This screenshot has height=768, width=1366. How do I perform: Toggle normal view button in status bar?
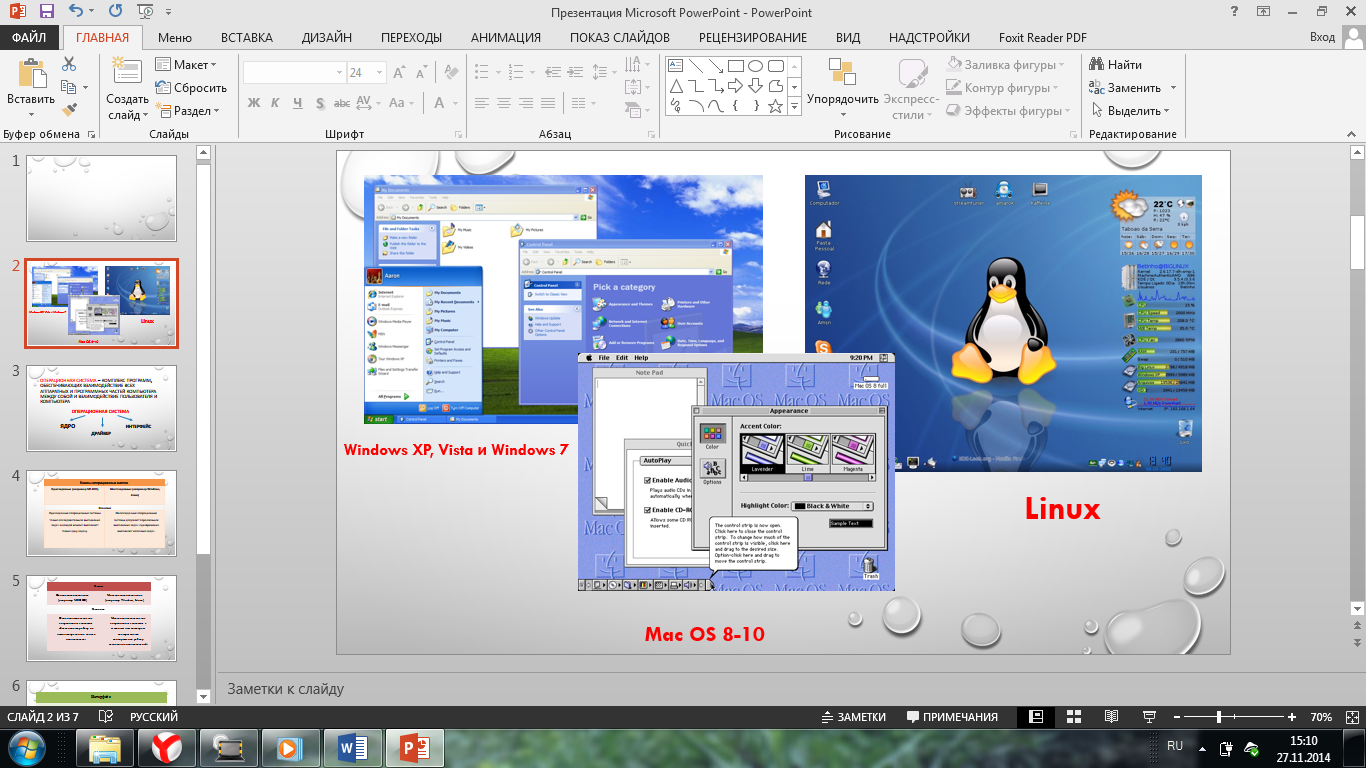click(x=1036, y=717)
